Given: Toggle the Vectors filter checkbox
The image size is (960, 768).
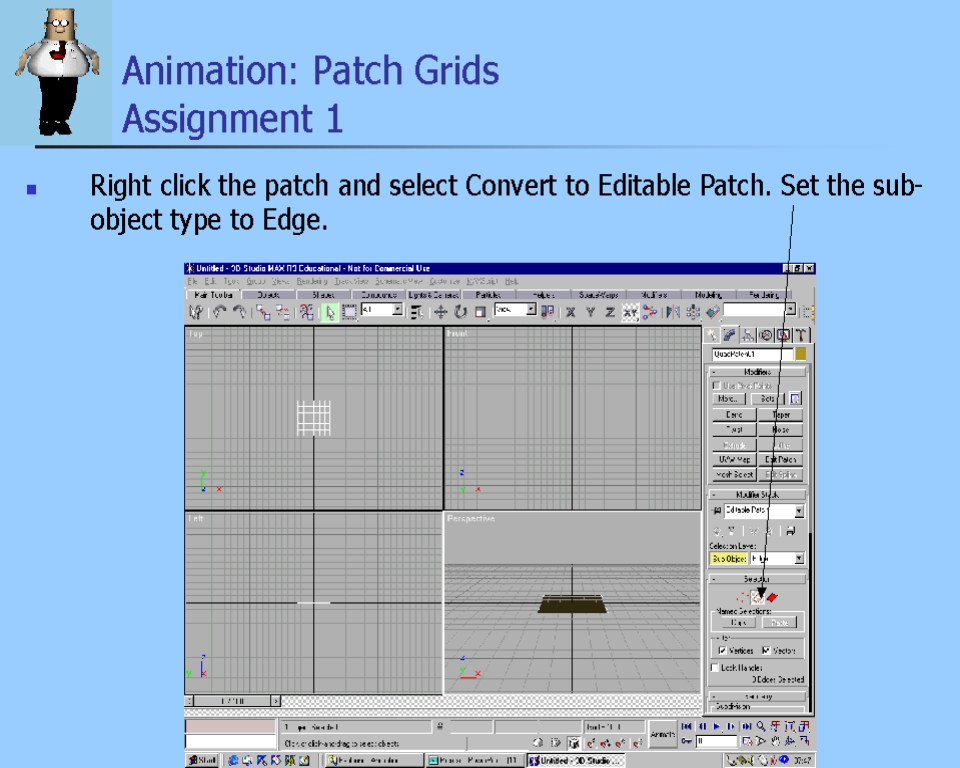Looking at the screenshot, I should 766,650.
